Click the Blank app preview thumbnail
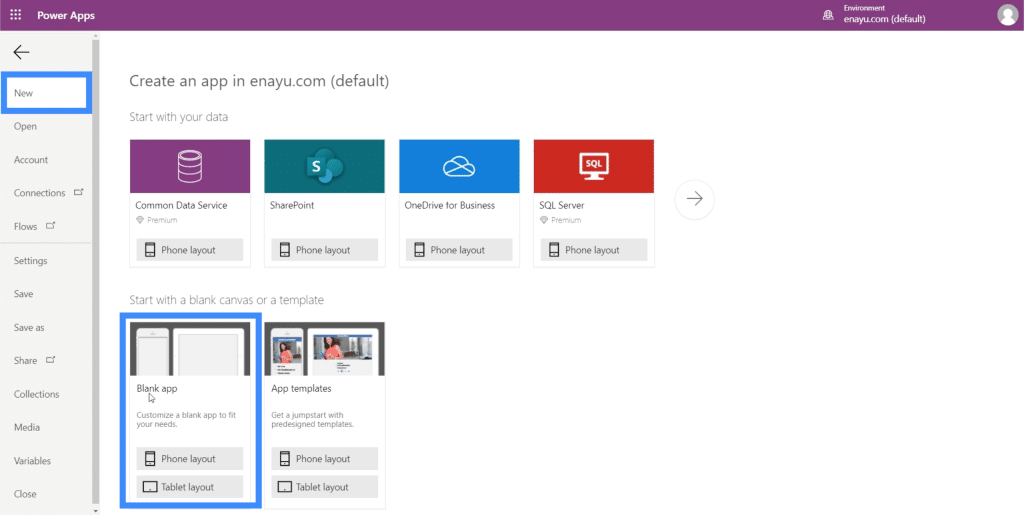The width and height of the screenshot is (1024, 515). point(190,349)
